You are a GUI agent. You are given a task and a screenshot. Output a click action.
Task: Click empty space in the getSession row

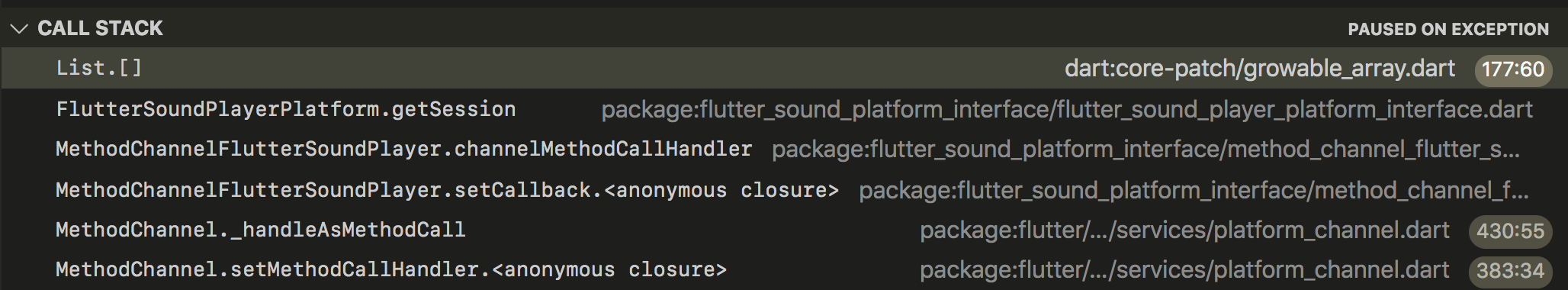tap(558, 109)
